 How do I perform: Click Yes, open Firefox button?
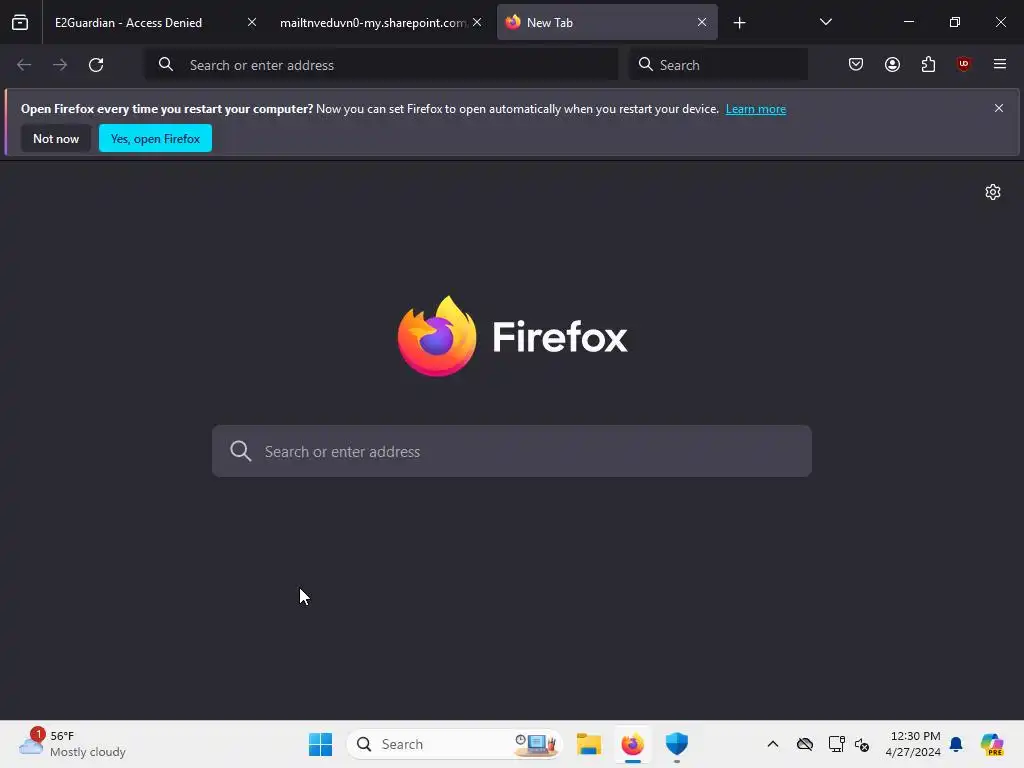155,138
